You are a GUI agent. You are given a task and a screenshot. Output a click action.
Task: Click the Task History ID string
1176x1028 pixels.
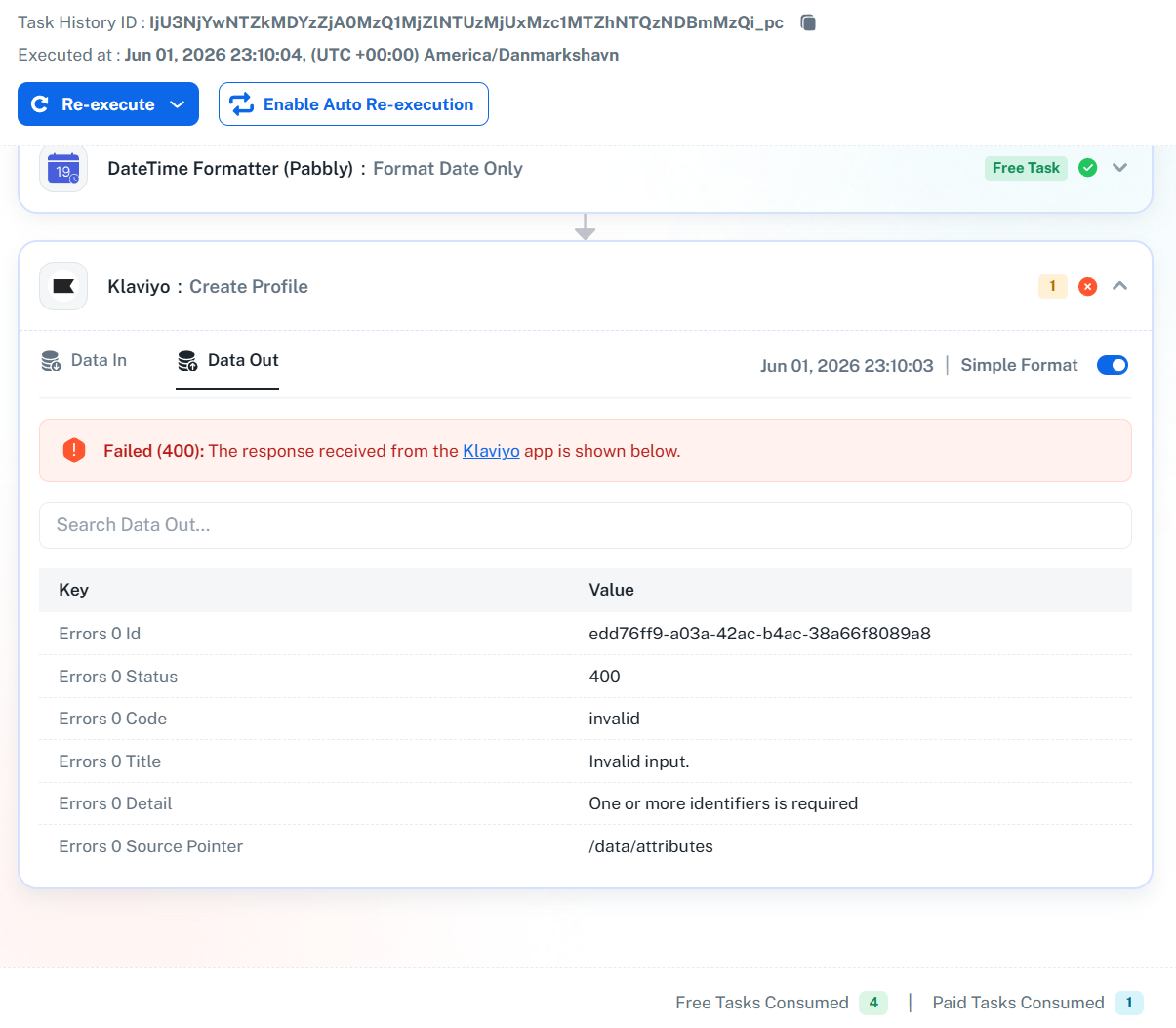point(466,22)
